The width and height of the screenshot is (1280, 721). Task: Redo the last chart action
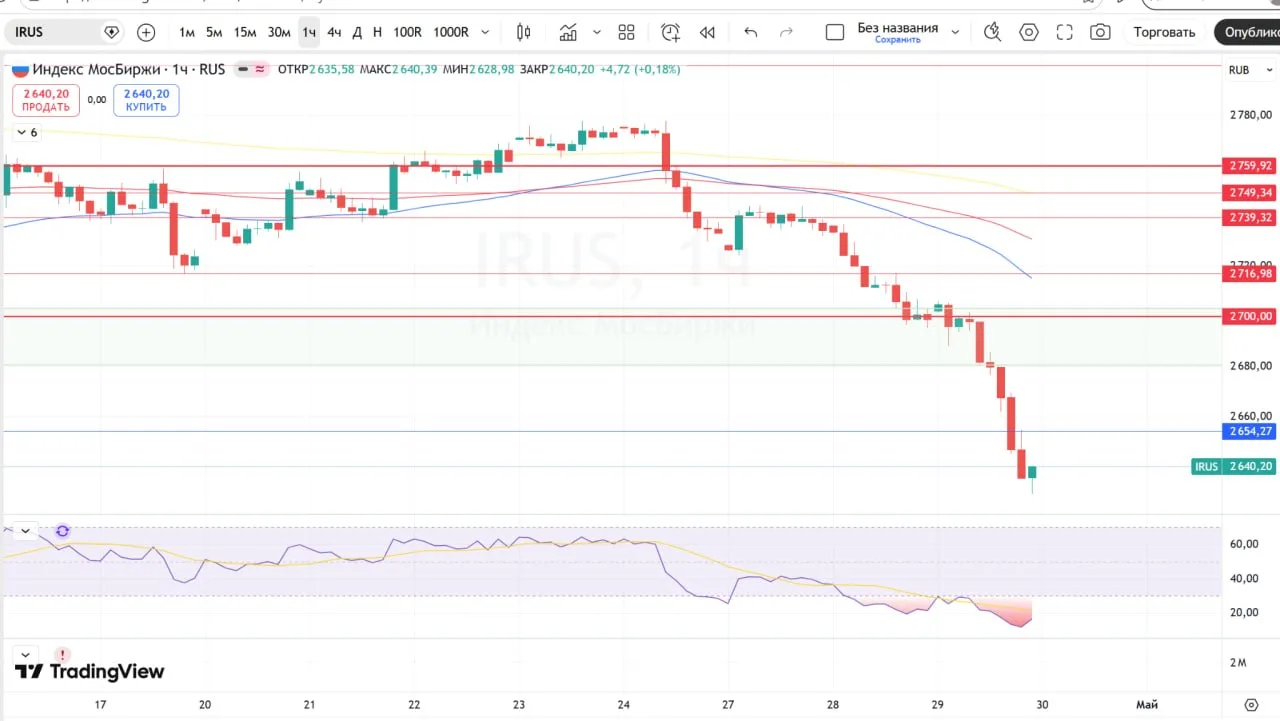[x=786, y=32]
